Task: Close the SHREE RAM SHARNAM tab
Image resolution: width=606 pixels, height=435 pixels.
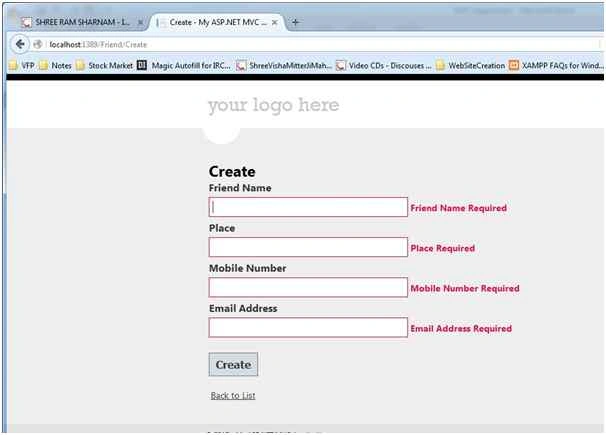Action: 140,23
